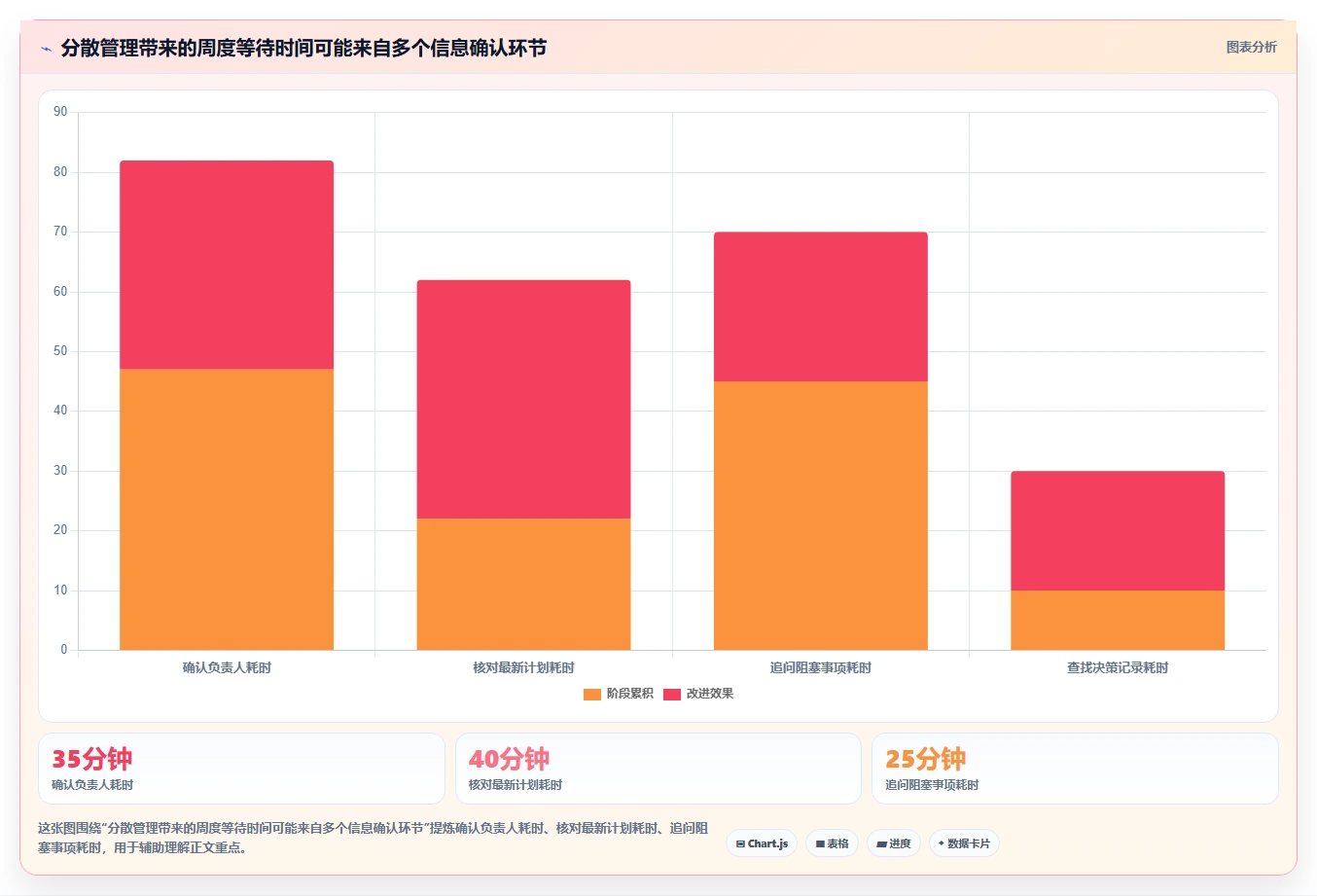Toggle the 改进效果 legend swatch
Image resolution: width=1317 pixels, height=896 pixels.
coord(672,694)
